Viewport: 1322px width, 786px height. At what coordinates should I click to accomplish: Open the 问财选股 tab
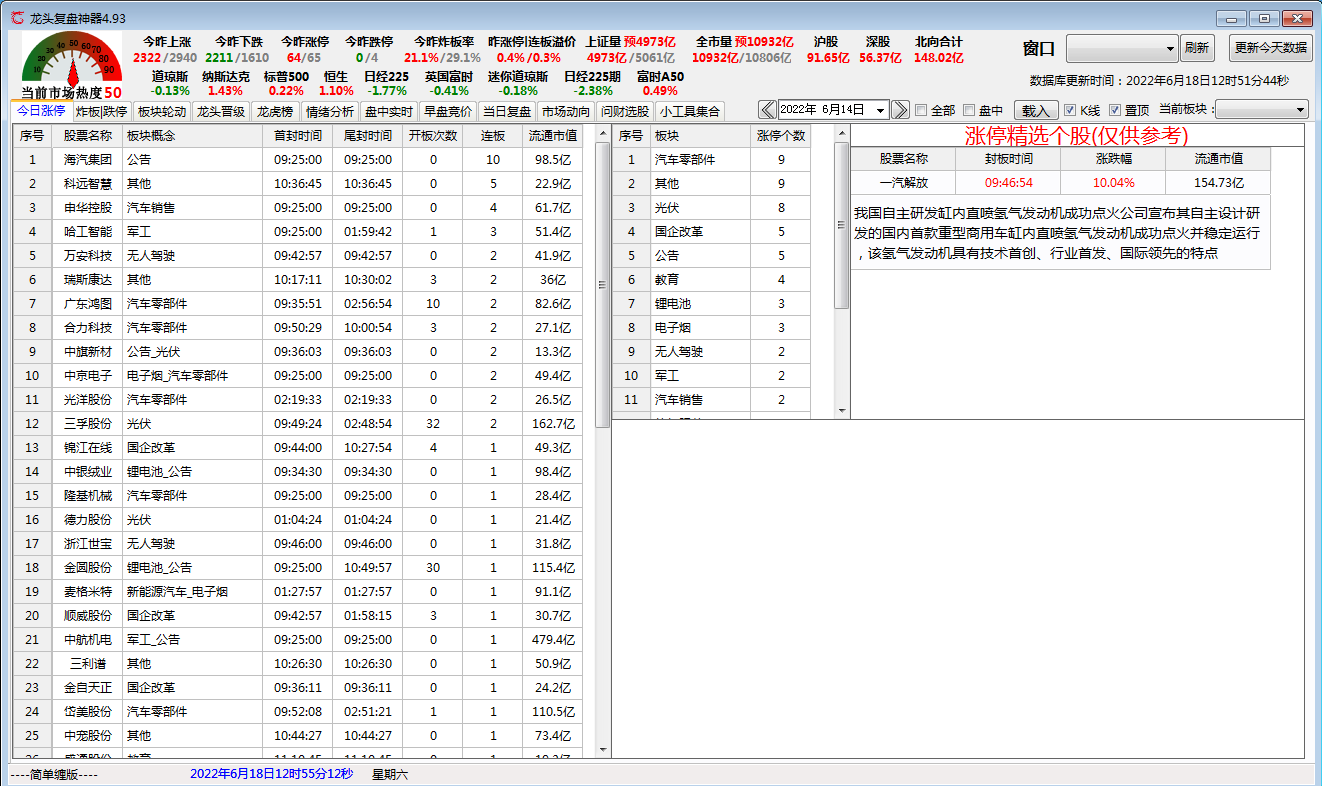[625, 111]
